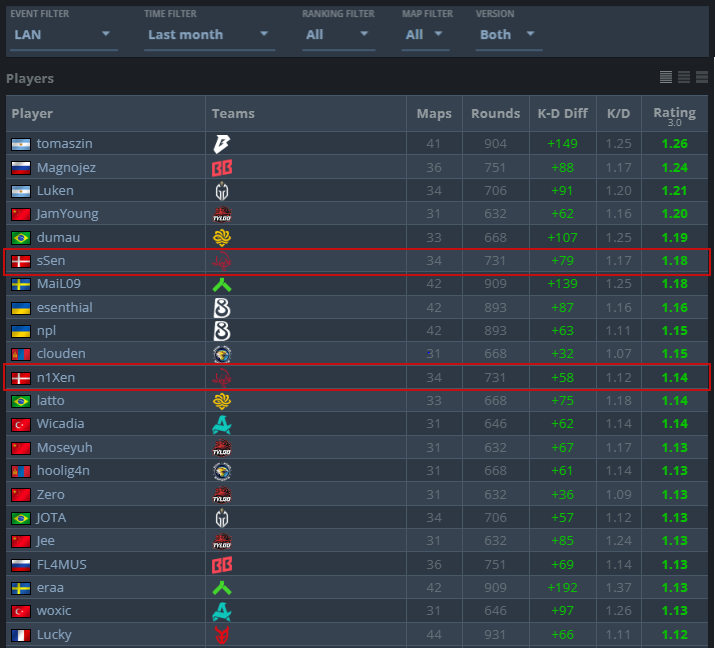The width and height of the screenshot is (715, 648).
Task: Sort table by Maps column header
Action: (434, 114)
